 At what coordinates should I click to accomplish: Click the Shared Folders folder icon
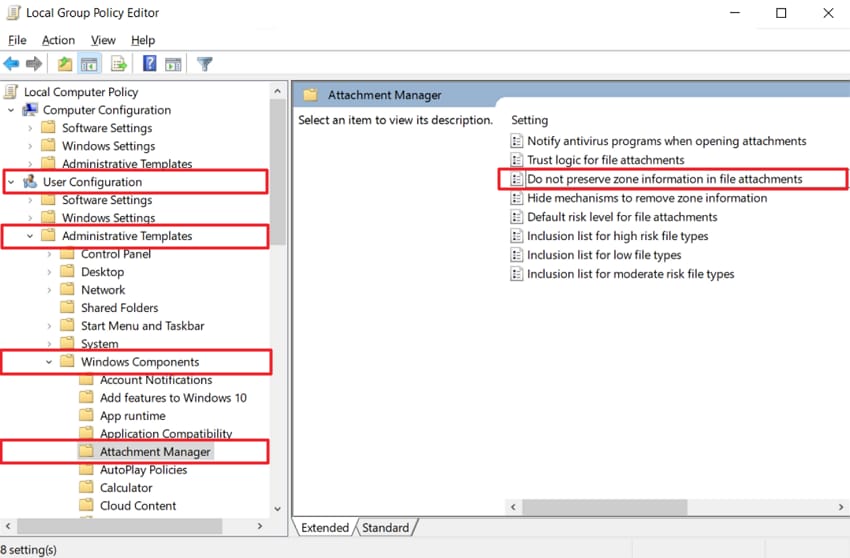[67, 307]
